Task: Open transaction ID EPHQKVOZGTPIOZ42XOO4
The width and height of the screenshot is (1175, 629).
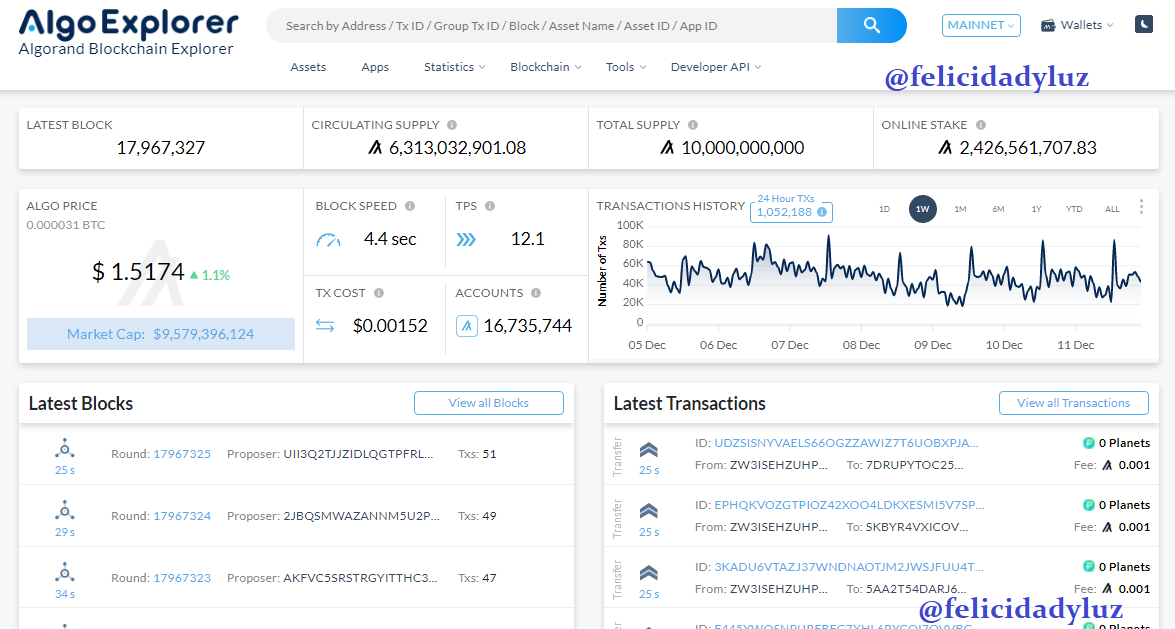Action: point(849,505)
